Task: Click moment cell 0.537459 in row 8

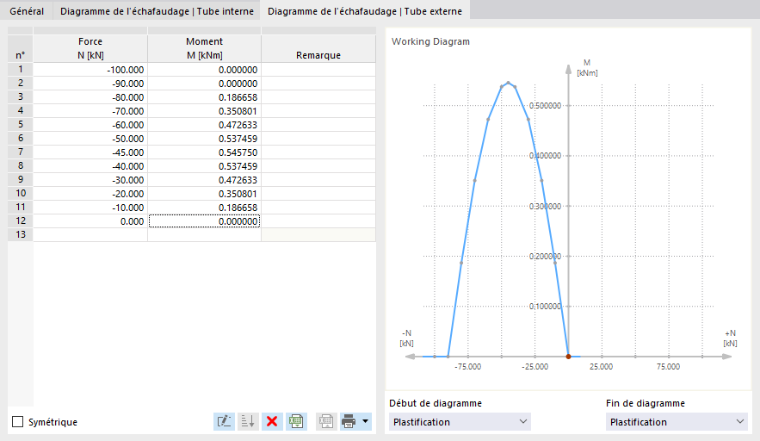Action: [204, 166]
